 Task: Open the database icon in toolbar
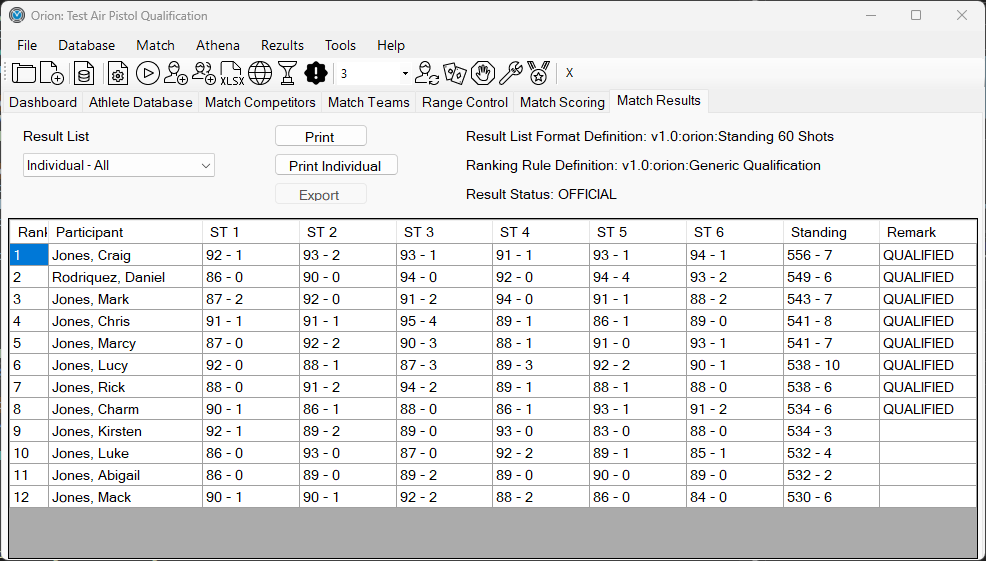click(84, 73)
